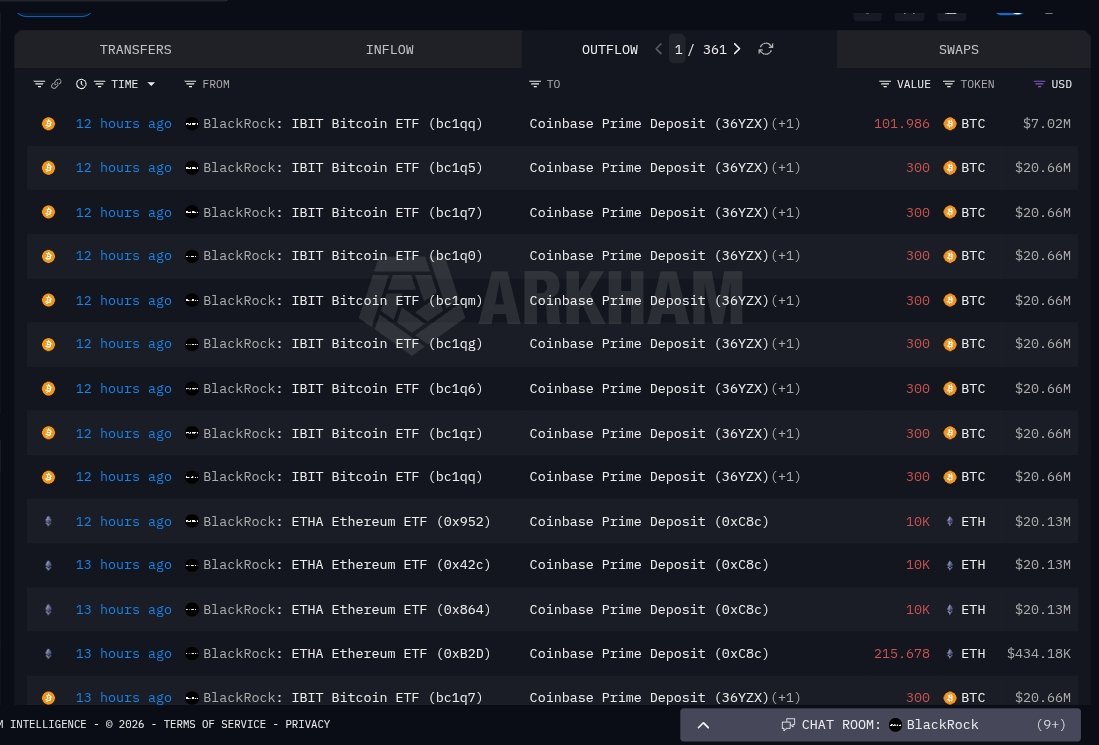This screenshot has height=745, width=1099.
Task: Click the USD column filter icon
Action: click(x=1040, y=84)
